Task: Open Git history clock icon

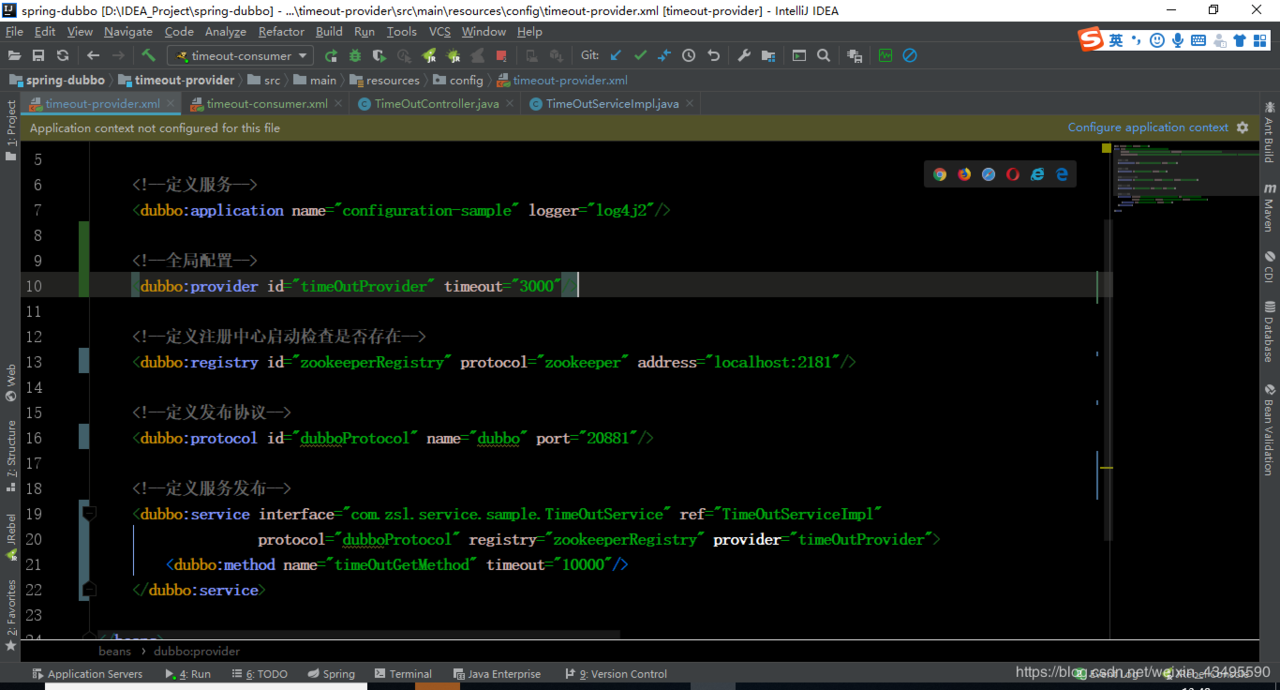Action: click(x=689, y=56)
